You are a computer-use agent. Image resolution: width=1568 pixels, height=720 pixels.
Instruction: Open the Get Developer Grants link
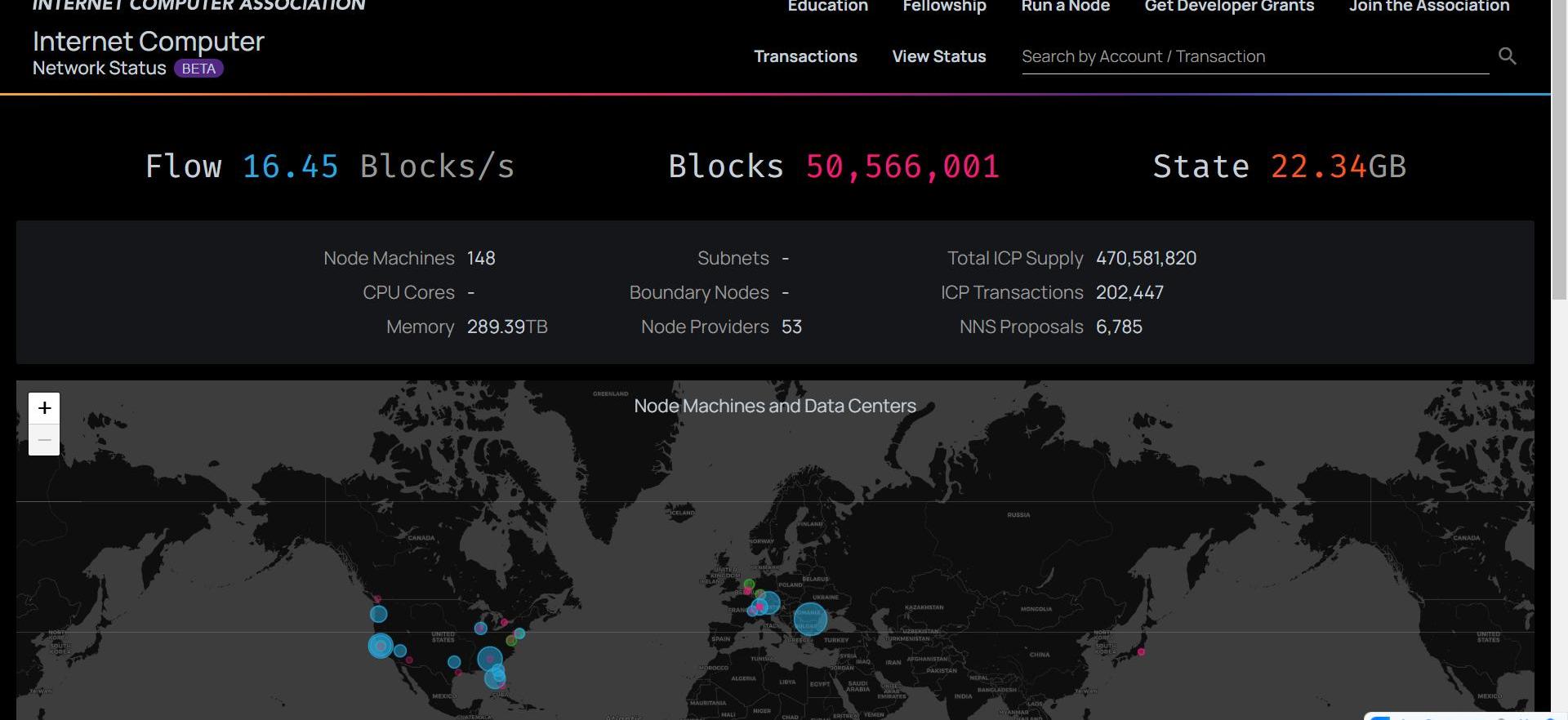[1229, 7]
